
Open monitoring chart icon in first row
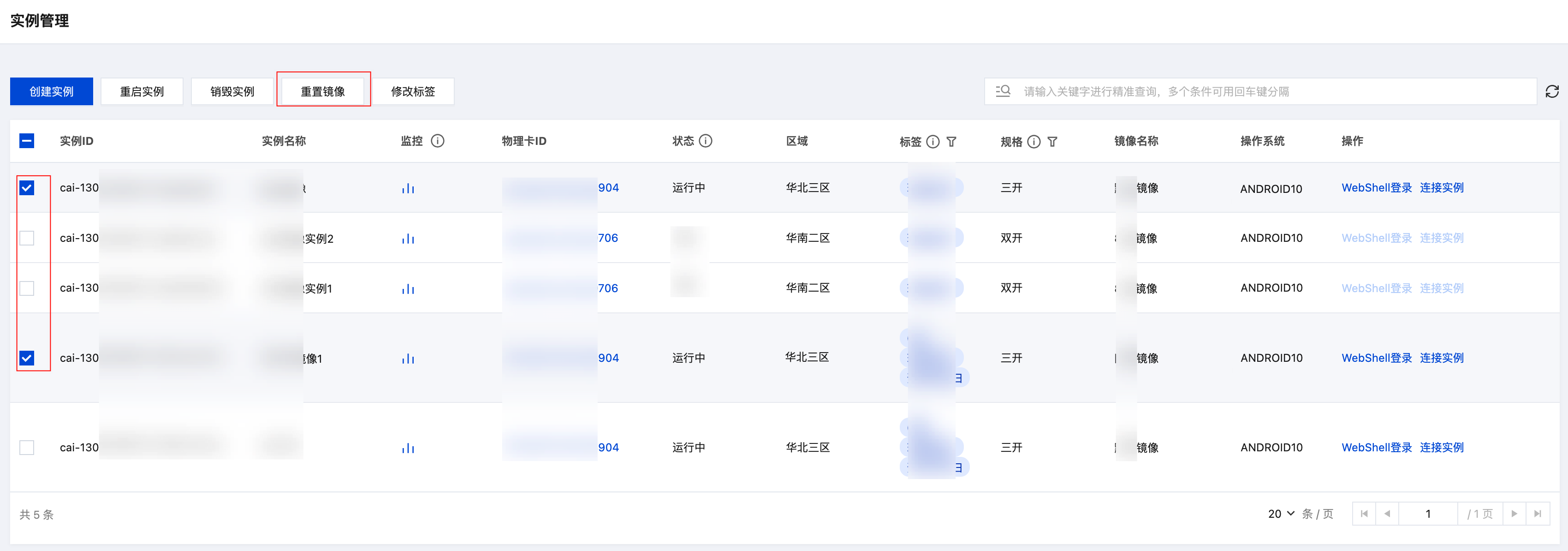[408, 188]
